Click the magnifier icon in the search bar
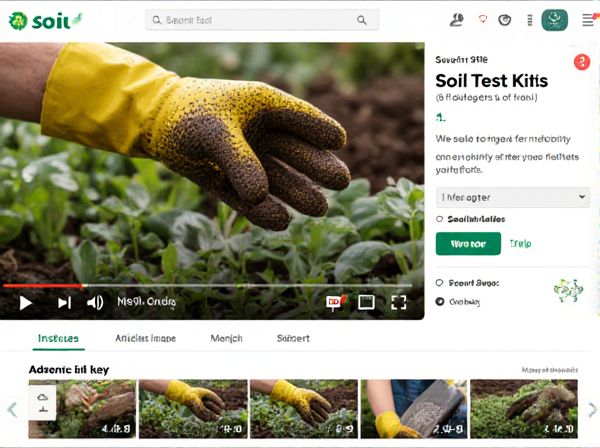 click(x=362, y=20)
